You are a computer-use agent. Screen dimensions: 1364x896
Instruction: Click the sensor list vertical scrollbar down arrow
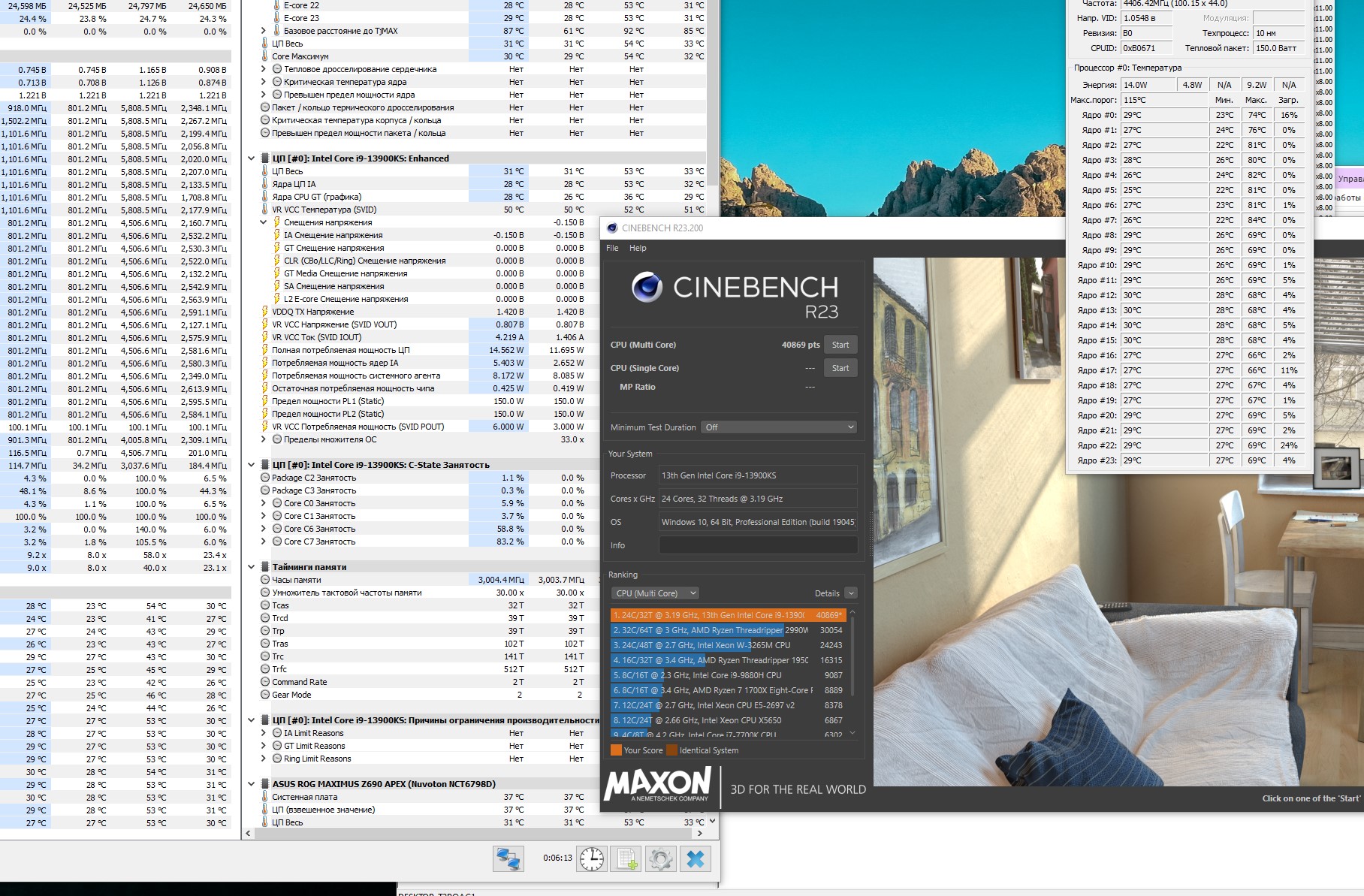click(x=712, y=821)
